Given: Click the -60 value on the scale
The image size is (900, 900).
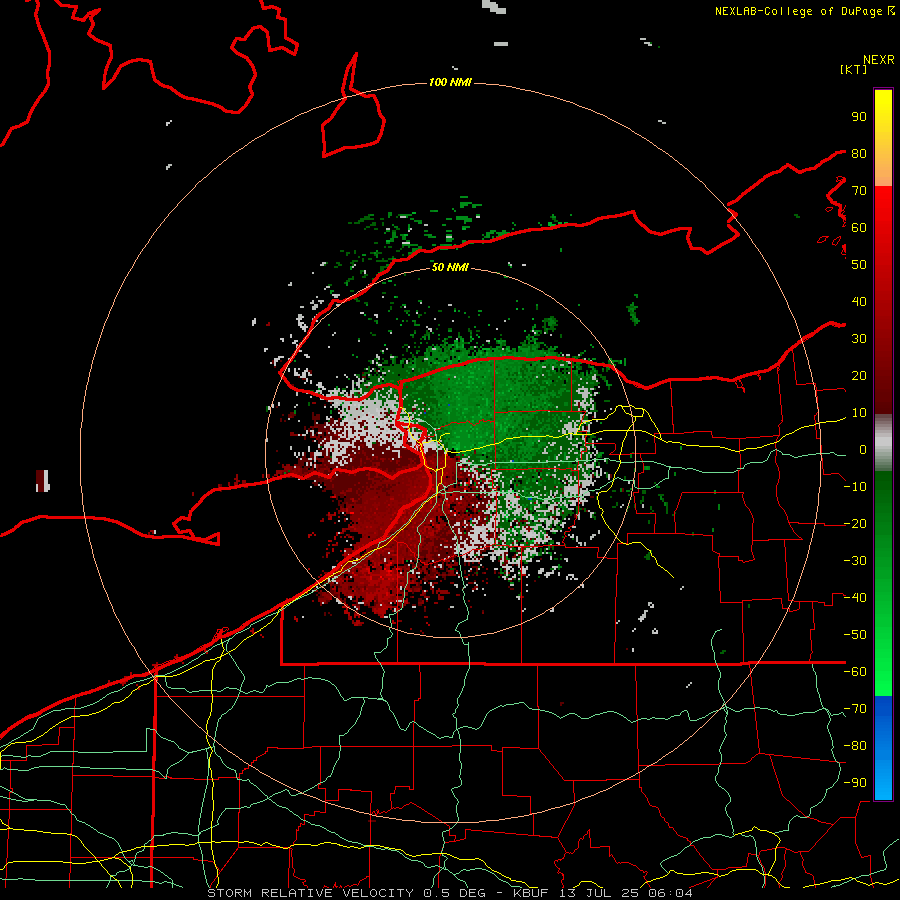Looking at the screenshot, I should (855, 672).
